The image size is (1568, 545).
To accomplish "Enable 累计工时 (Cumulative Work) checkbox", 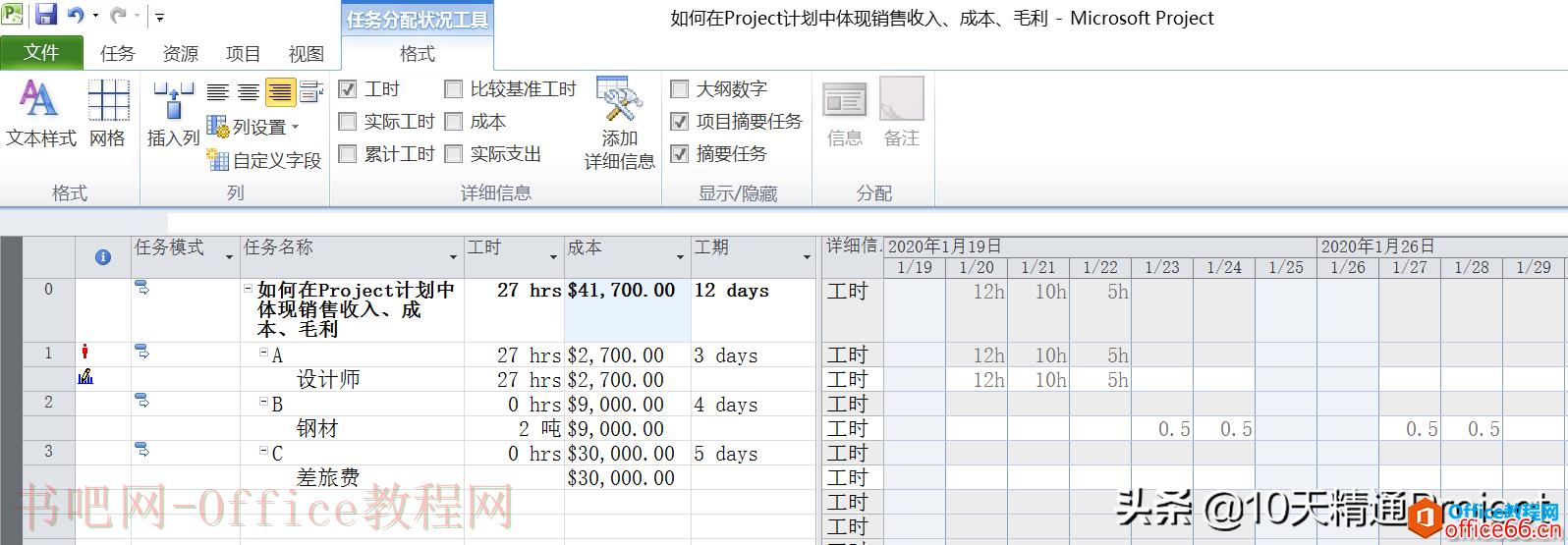I will point(347,154).
